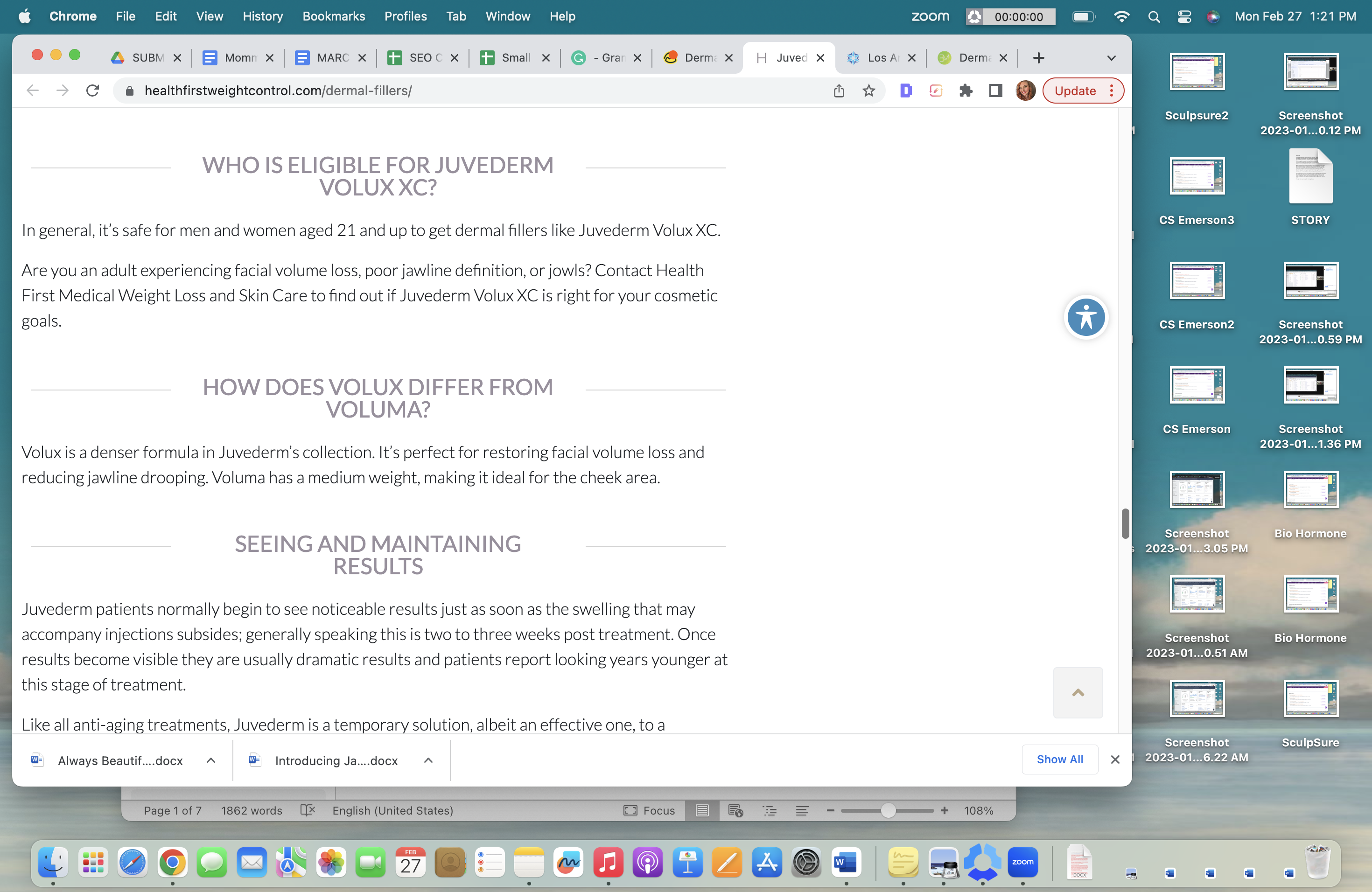Click the red Update button

click(1075, 91)
